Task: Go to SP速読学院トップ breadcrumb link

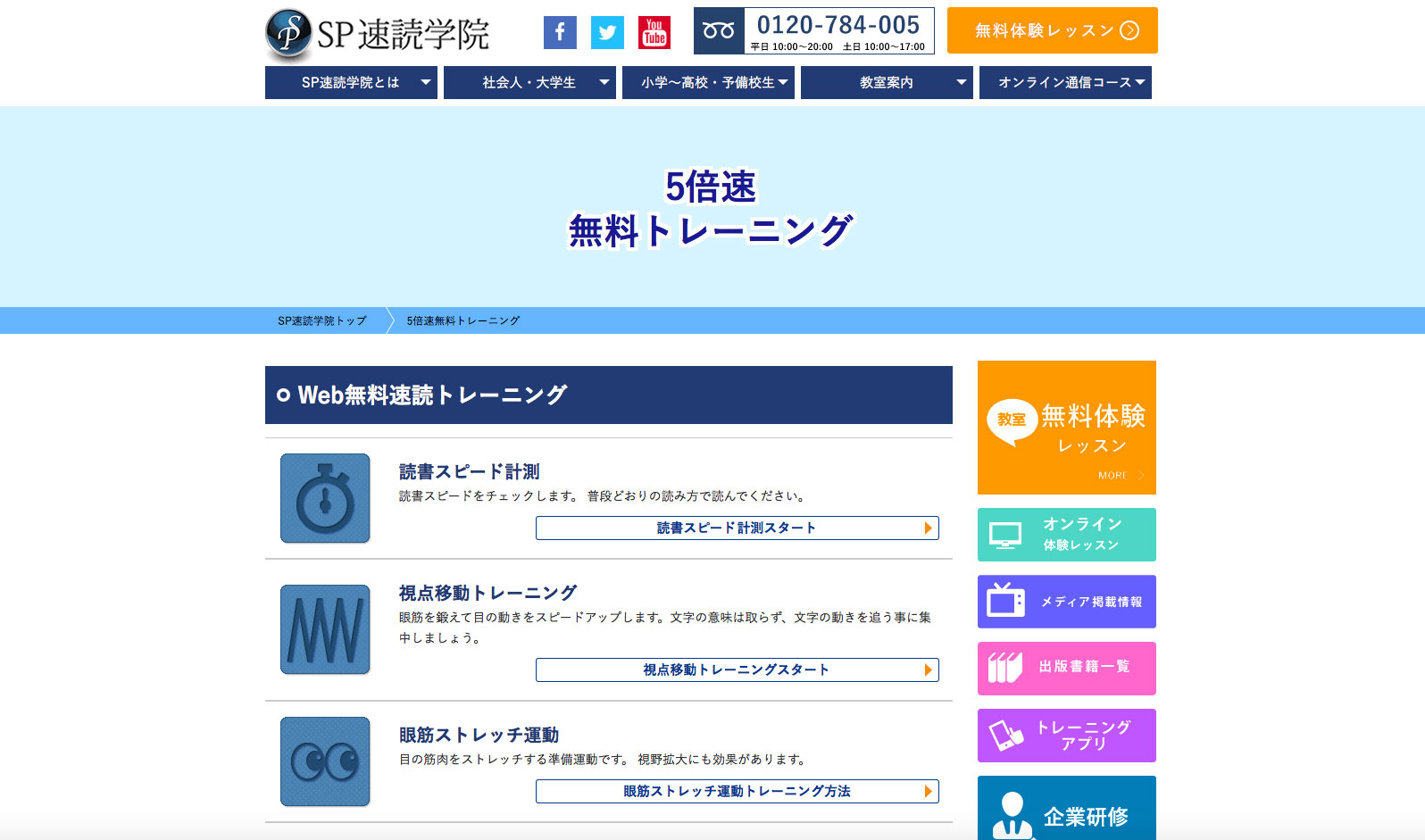Action: tap(321, 320)
